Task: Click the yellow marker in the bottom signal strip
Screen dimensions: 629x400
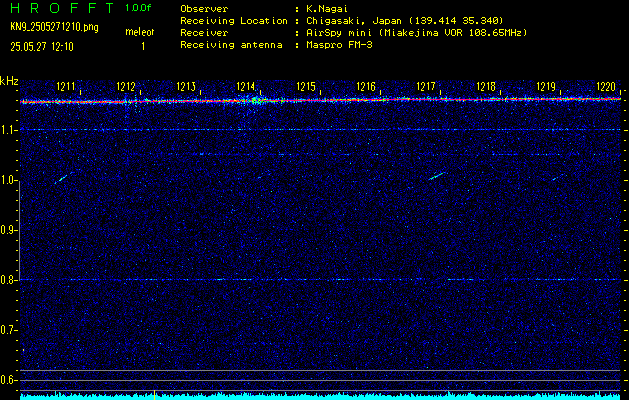Action: click(154, 395)
